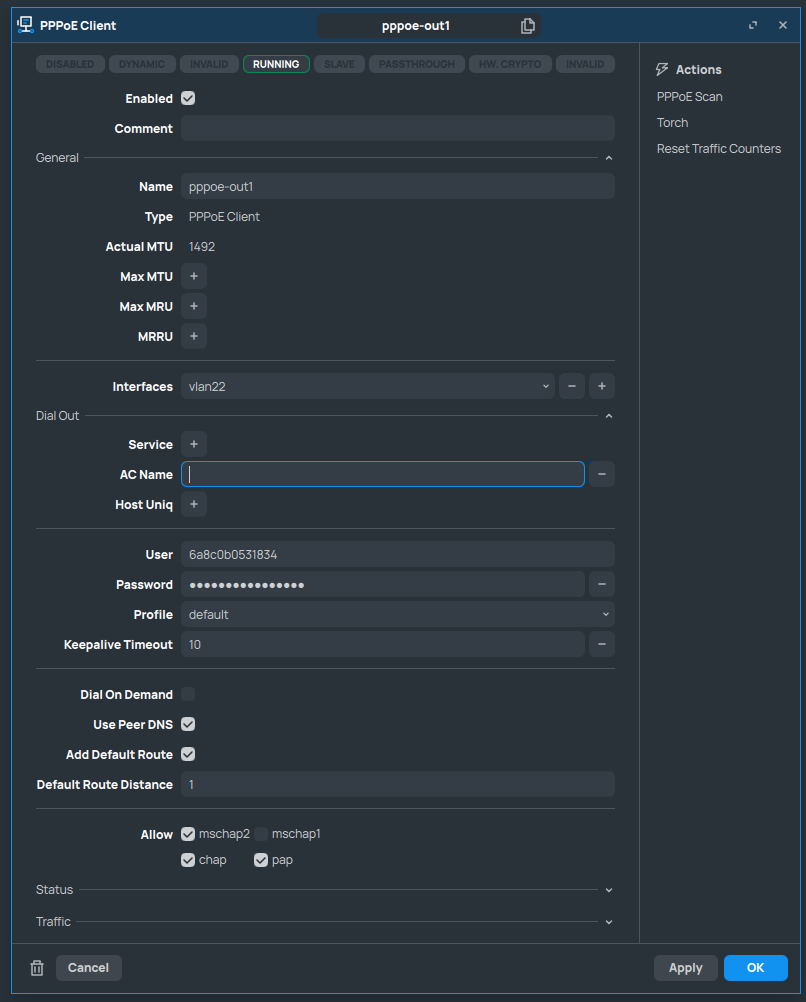Click the PPPoE Client interface icon

[x=25, y=25]
